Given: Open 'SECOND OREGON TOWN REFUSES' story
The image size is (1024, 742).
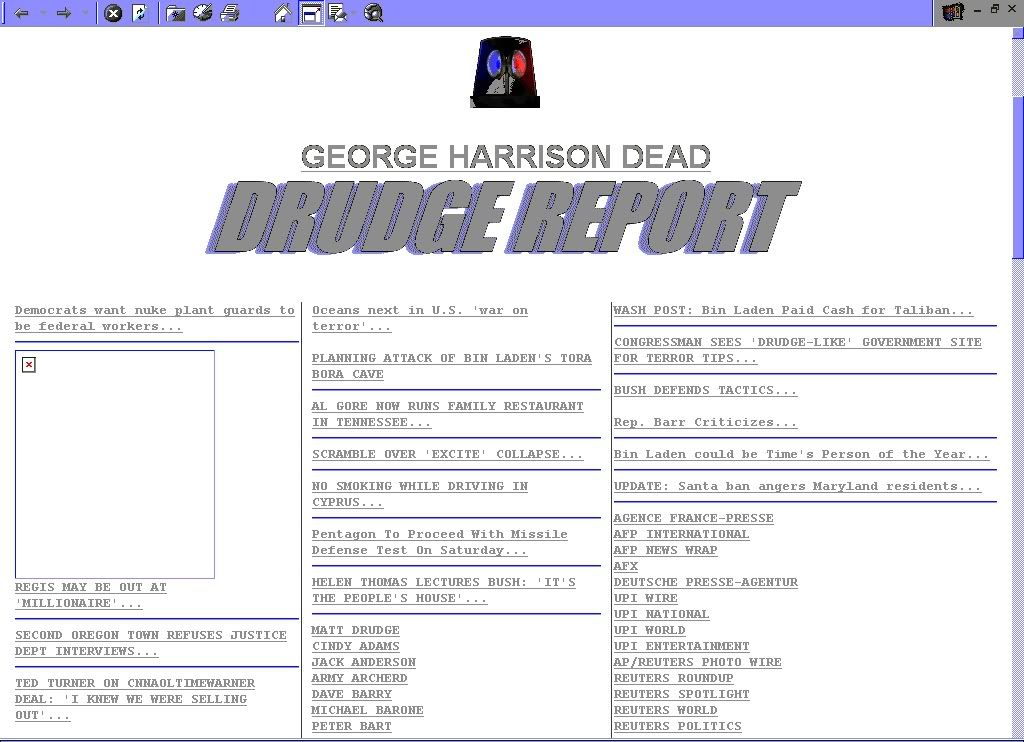Looking at the screenshot, I should pos(151,643).
